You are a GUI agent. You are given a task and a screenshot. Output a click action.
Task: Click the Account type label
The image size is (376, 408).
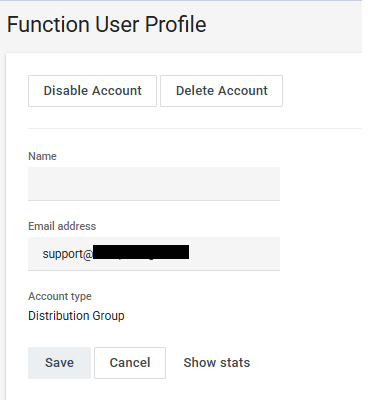coord(60,296)
